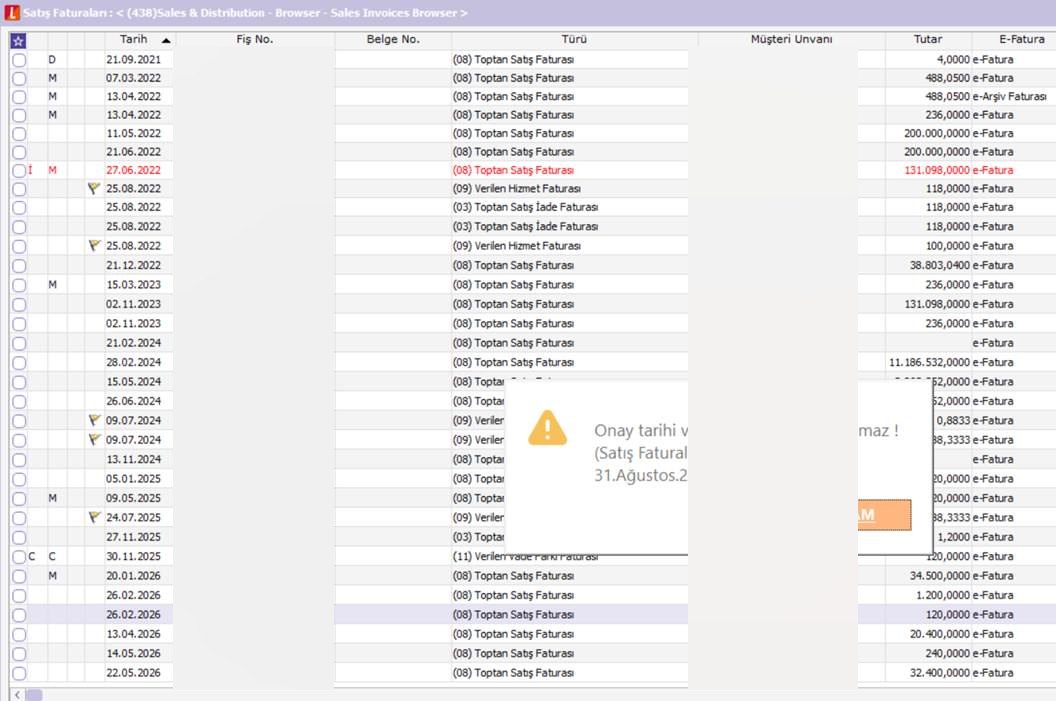The image size is (1056, 701).
Task: Click the flag icon on the 100,0000 invoice row
Action: (x=94, y=246)
